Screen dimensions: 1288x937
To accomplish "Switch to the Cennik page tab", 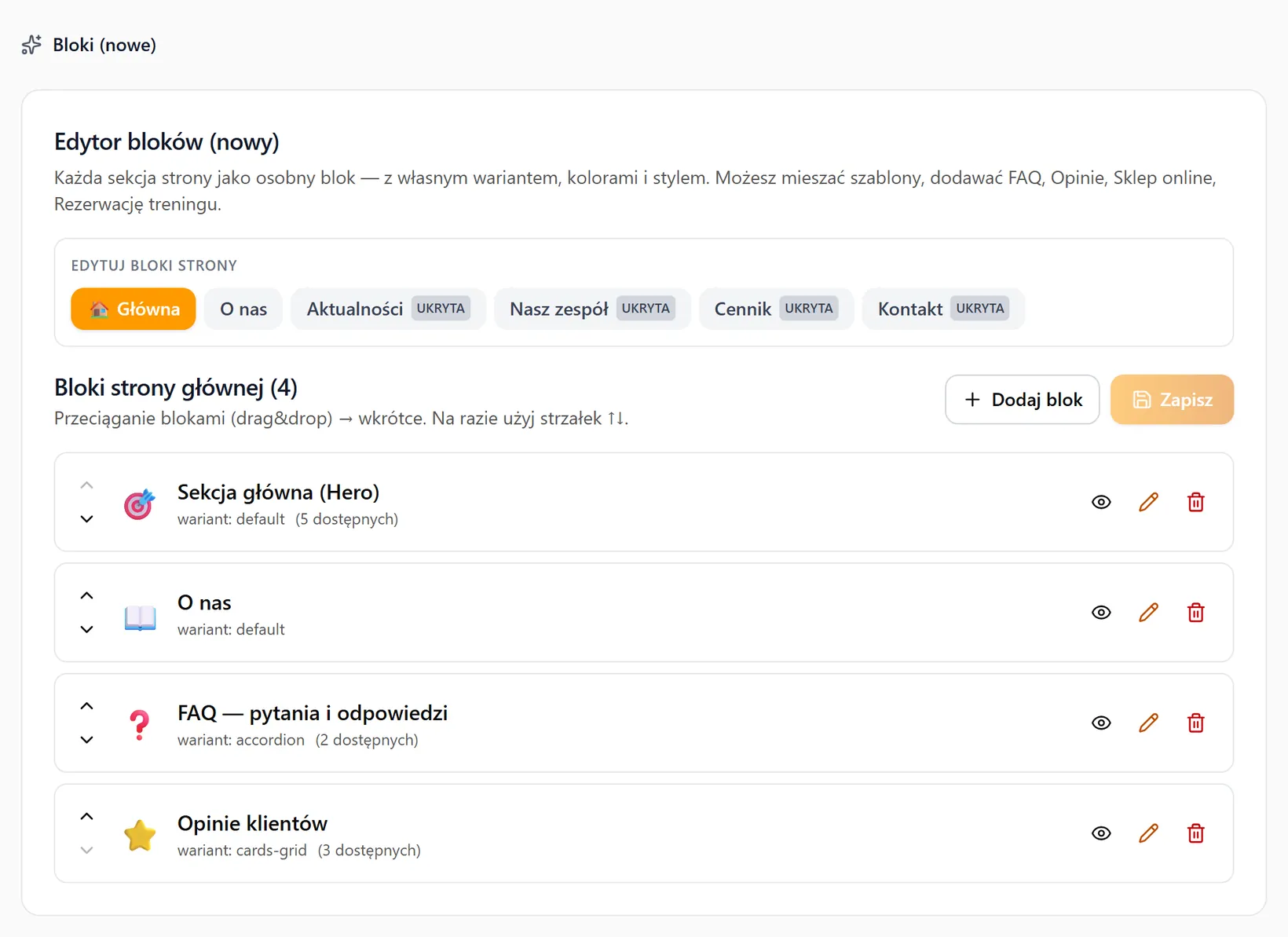I will click(776, 309).
